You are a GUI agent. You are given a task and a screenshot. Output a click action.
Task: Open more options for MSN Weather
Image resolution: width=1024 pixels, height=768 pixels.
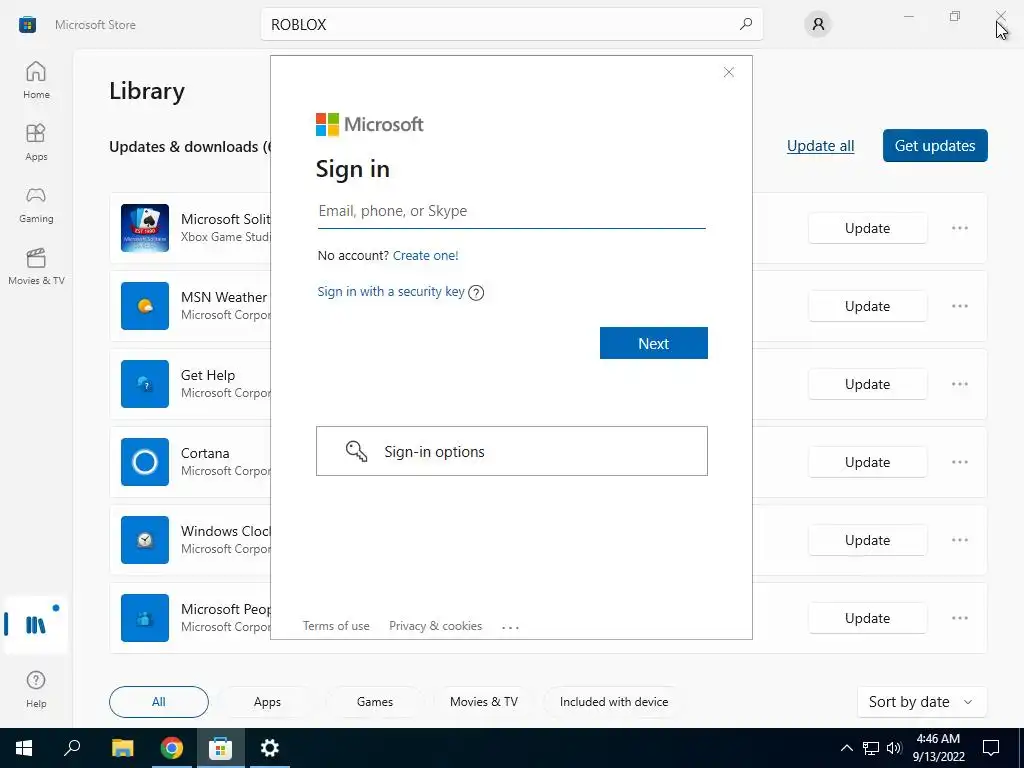(959, 306)
